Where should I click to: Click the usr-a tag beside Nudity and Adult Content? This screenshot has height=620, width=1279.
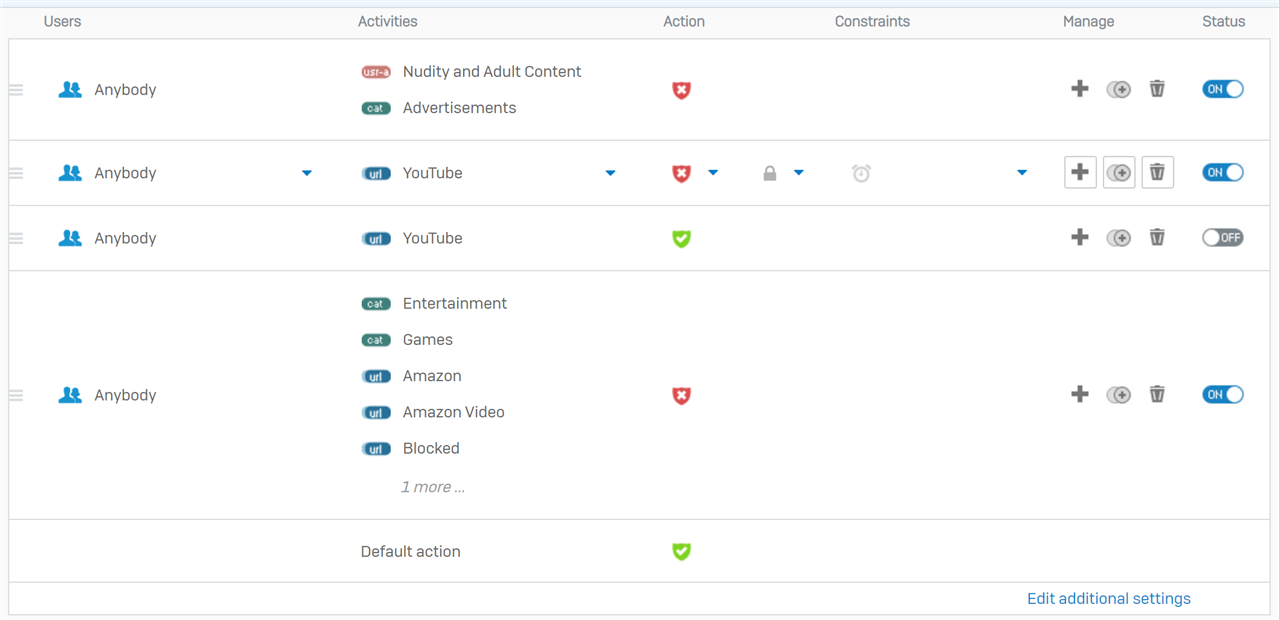tap(376, 72)
